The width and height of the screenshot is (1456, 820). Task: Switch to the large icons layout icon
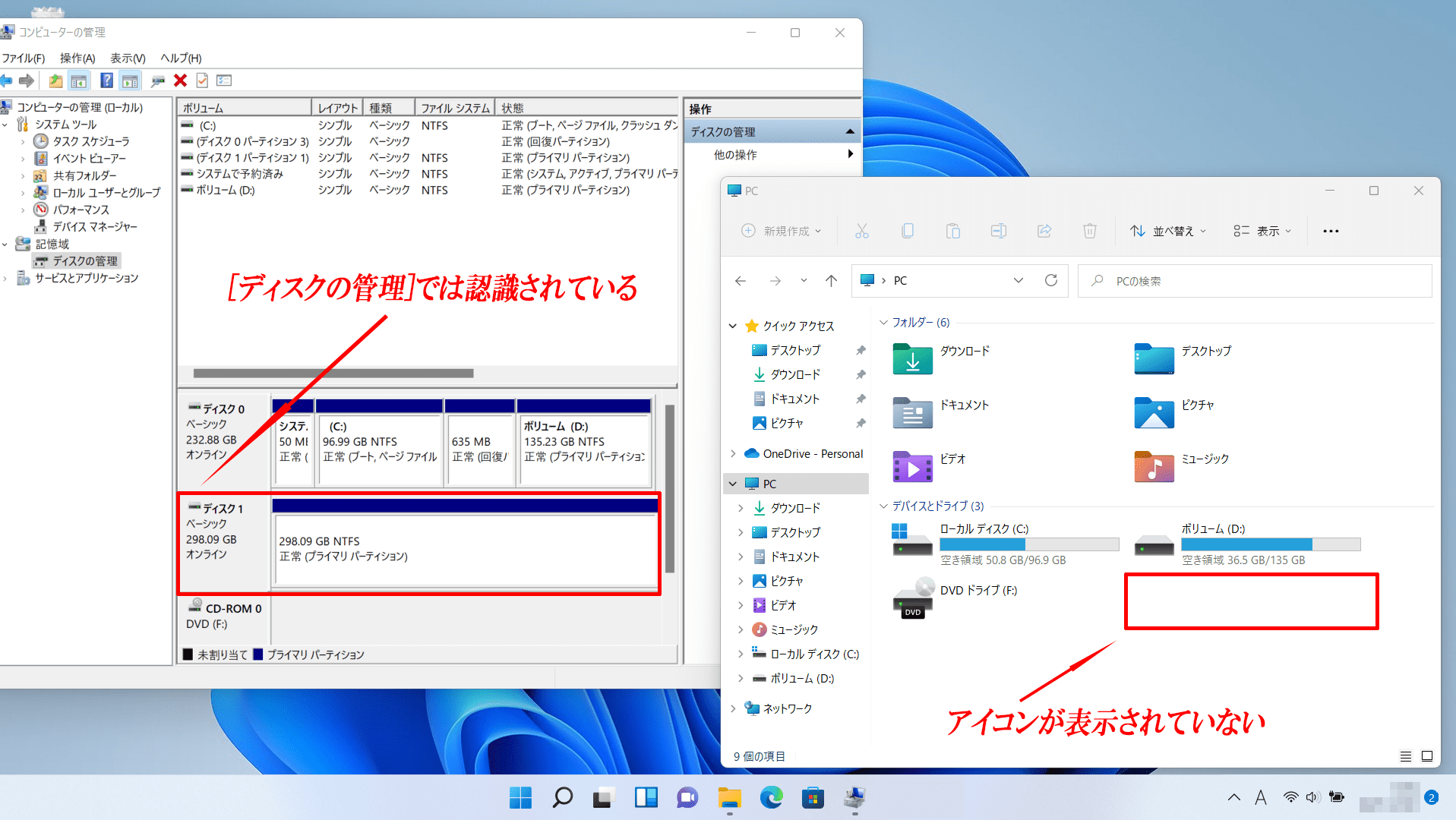pos(1427,756)
